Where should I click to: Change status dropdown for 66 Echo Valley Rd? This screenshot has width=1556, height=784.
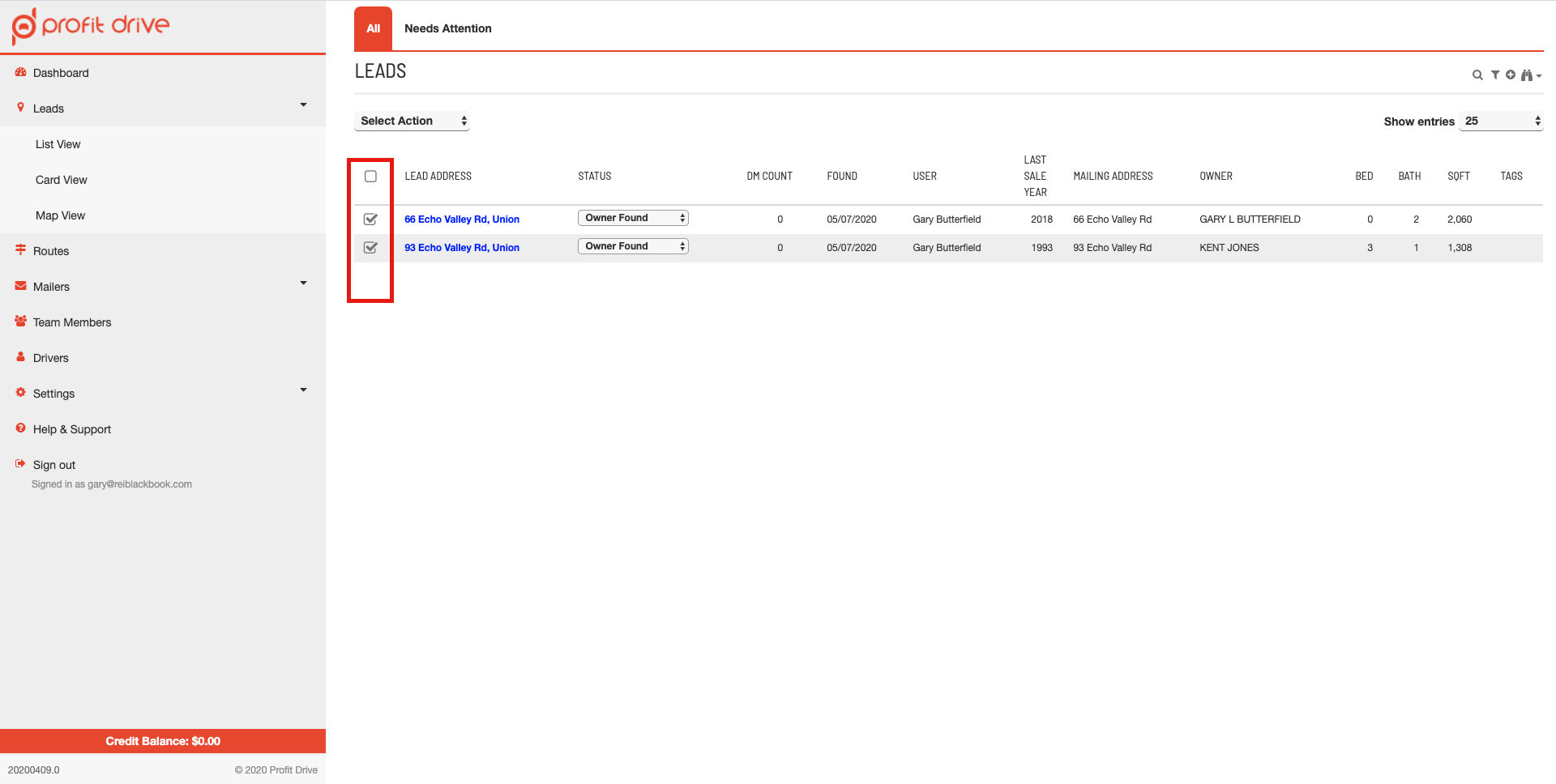coord(633,218)
